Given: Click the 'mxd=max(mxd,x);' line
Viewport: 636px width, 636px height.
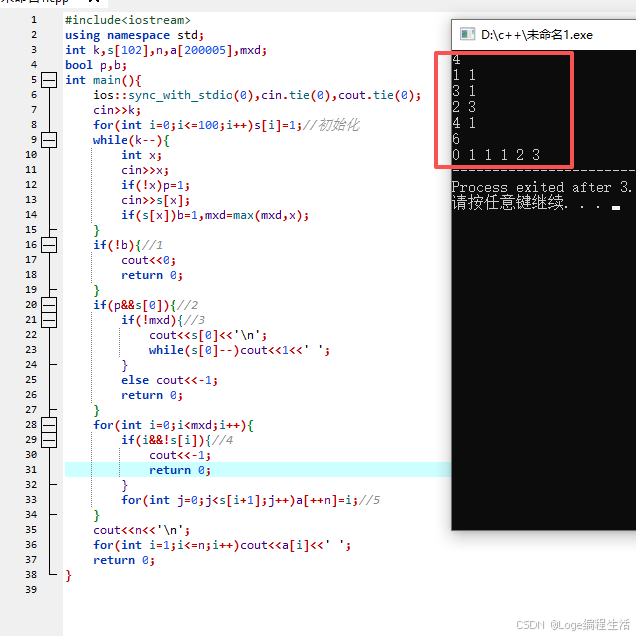Looking at the screenshot, I should 215,215.
